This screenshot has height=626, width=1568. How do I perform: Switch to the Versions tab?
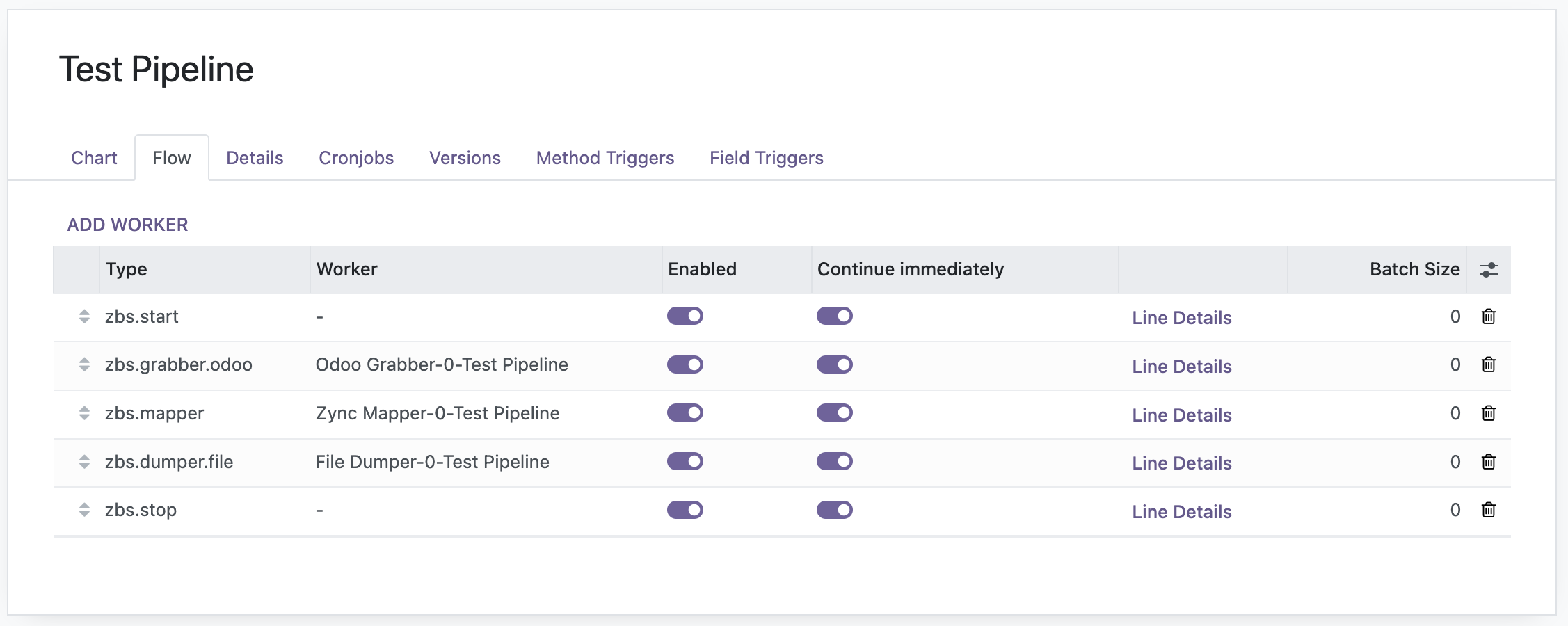click(x=465, y=158)
